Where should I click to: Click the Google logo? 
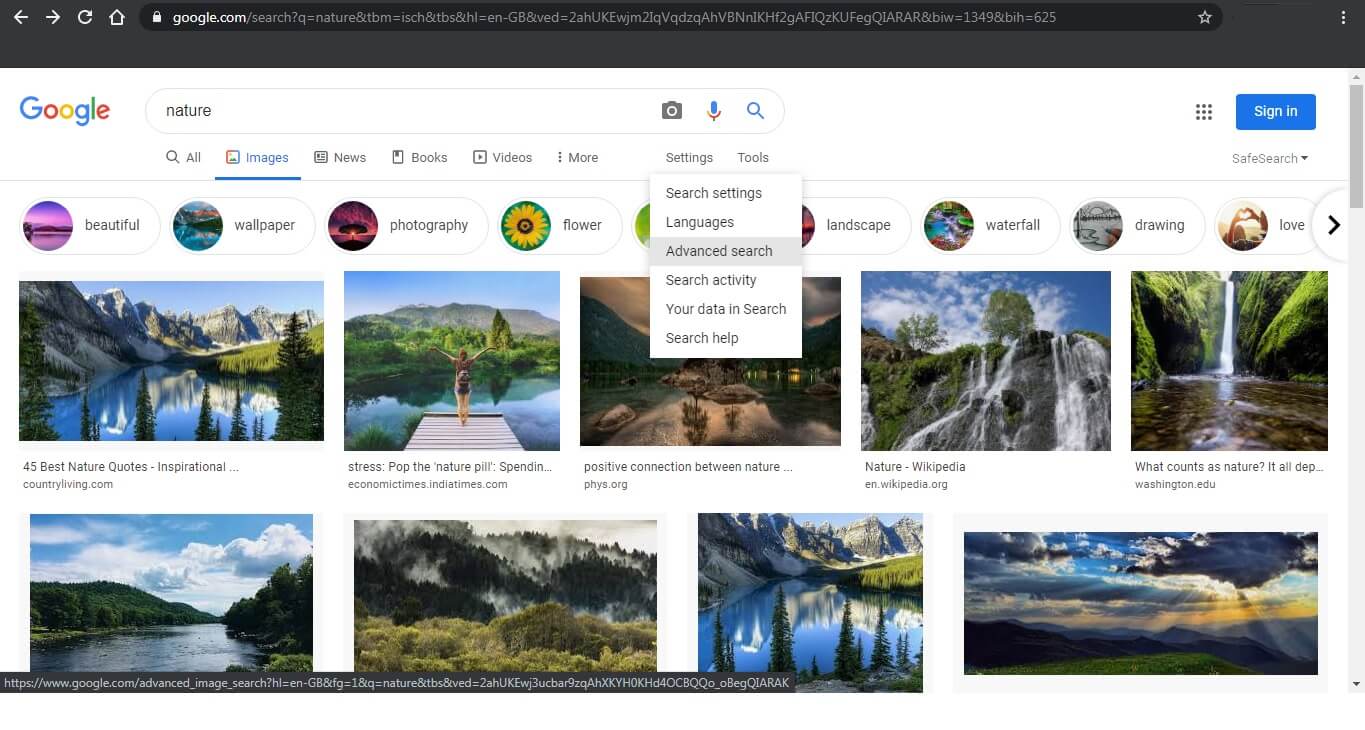coord(64,110)
